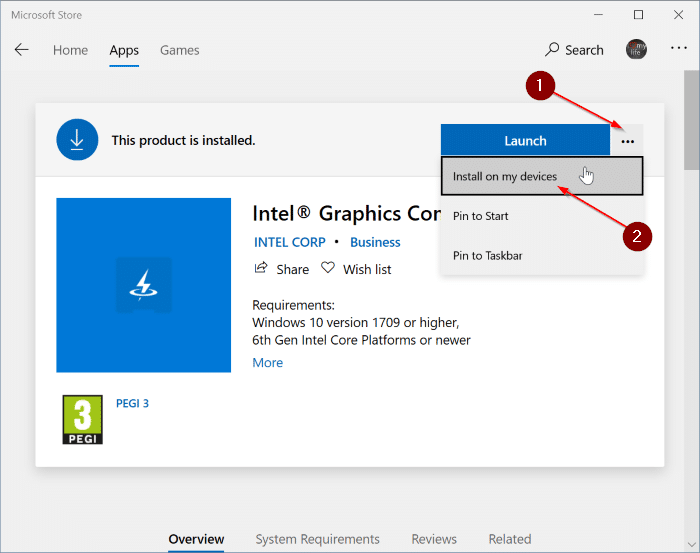Click the Wish list heart icon
The height and width of the screenshot is (553, 700).
coord(328,268)
